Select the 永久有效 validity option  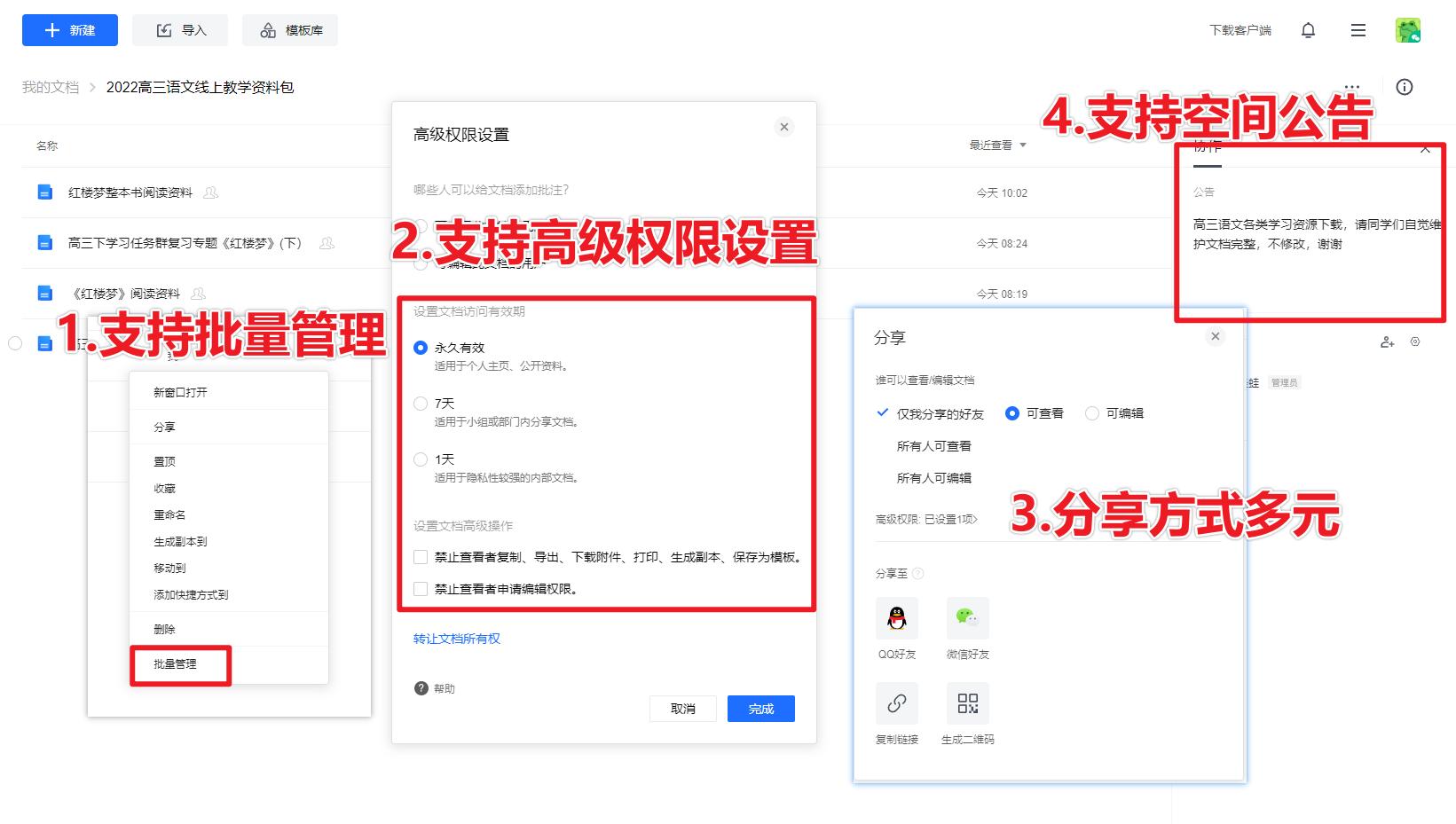click(x=421, y=348)
